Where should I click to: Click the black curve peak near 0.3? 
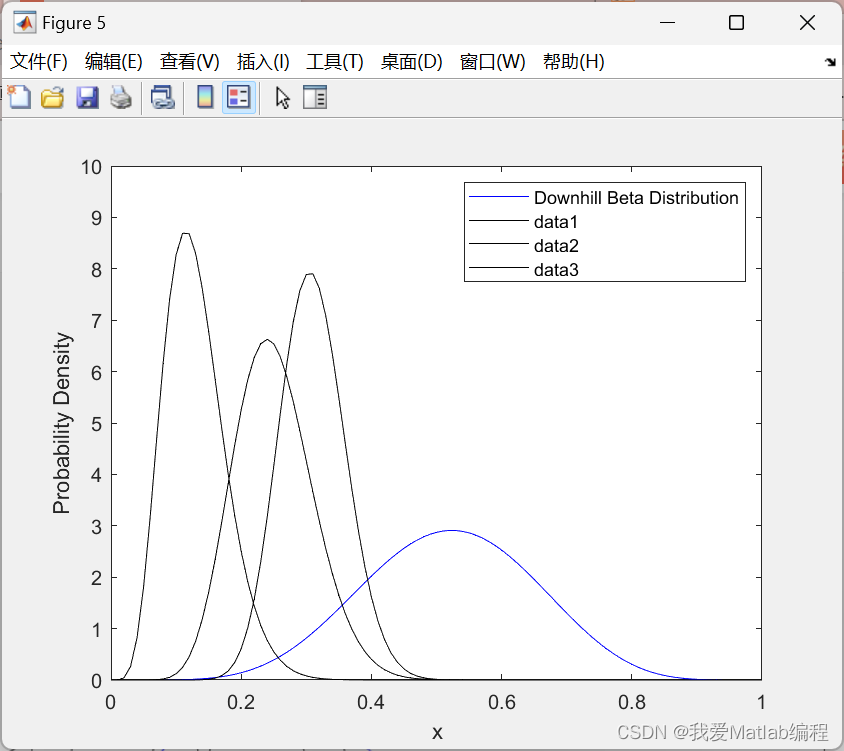(310, 274)
